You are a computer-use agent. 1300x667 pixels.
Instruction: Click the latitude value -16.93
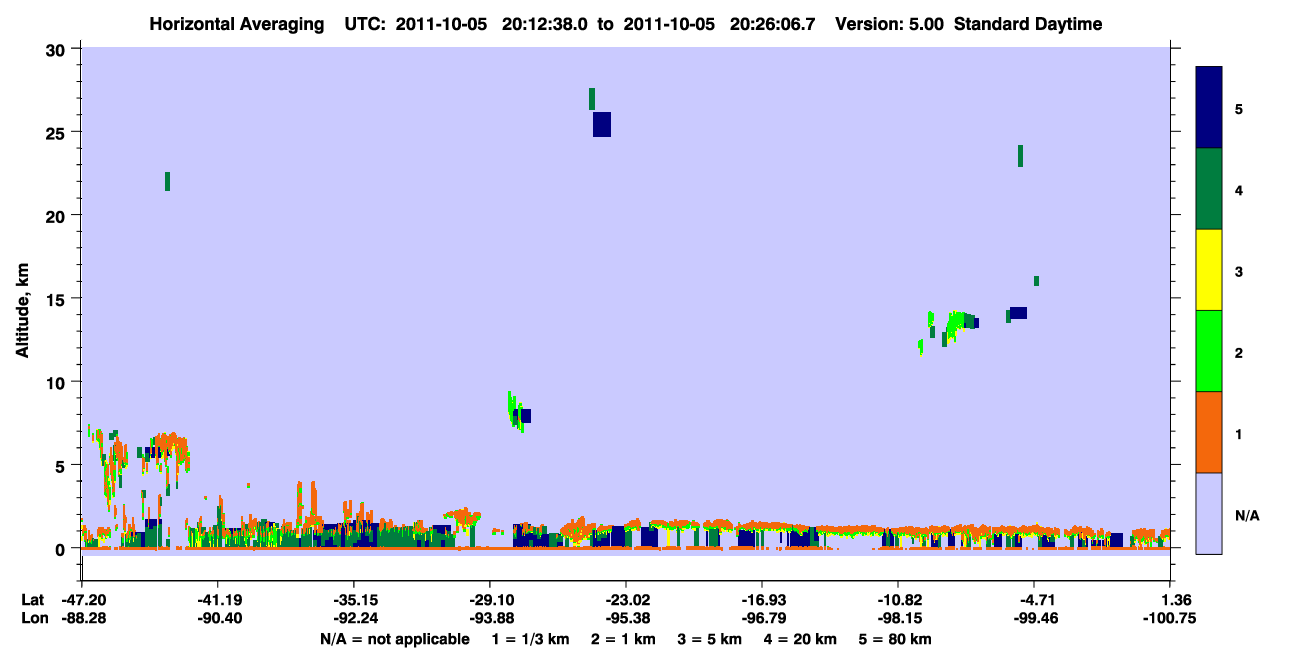point(762,601)
